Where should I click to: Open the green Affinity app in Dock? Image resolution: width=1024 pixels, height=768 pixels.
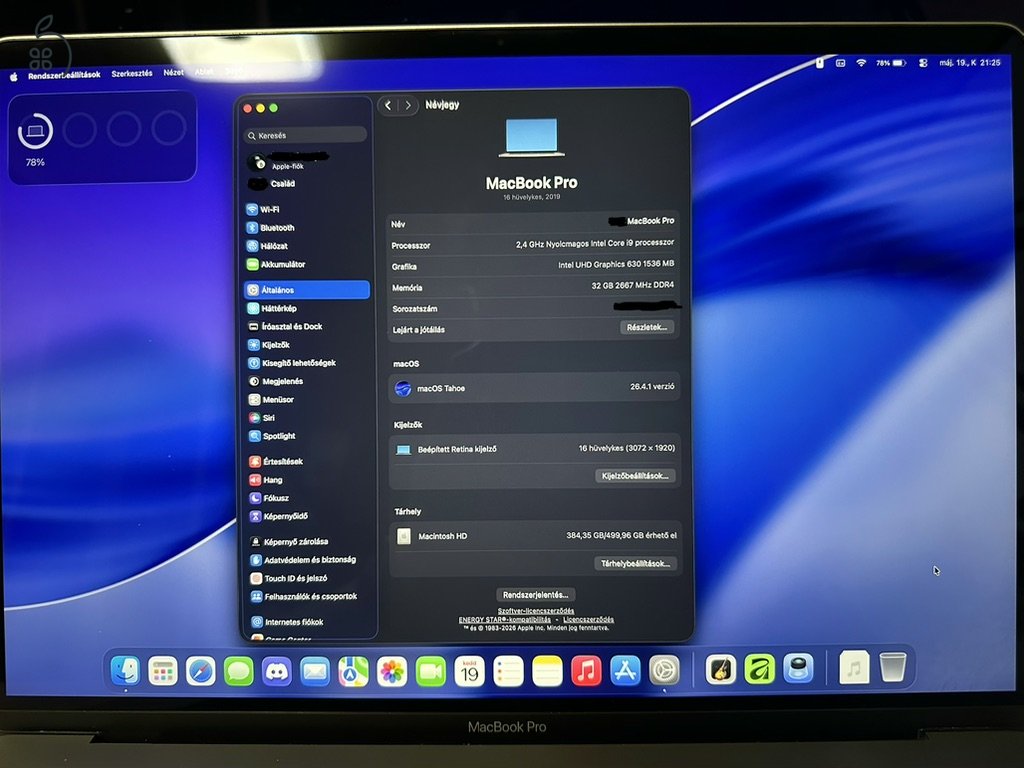coord(760,670)
